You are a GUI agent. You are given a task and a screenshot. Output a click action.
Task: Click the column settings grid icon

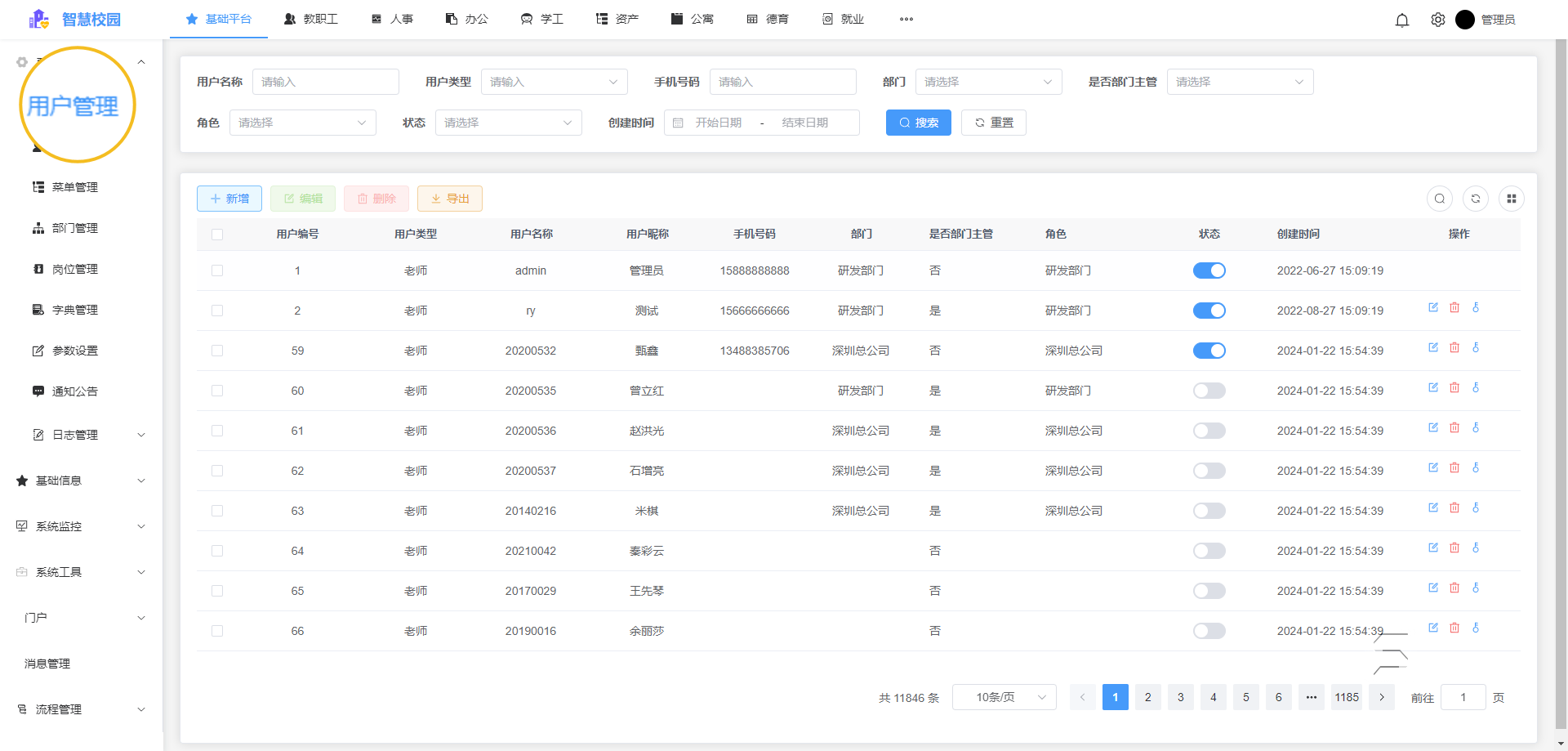pyautogui.click(x=1512, y=199)
